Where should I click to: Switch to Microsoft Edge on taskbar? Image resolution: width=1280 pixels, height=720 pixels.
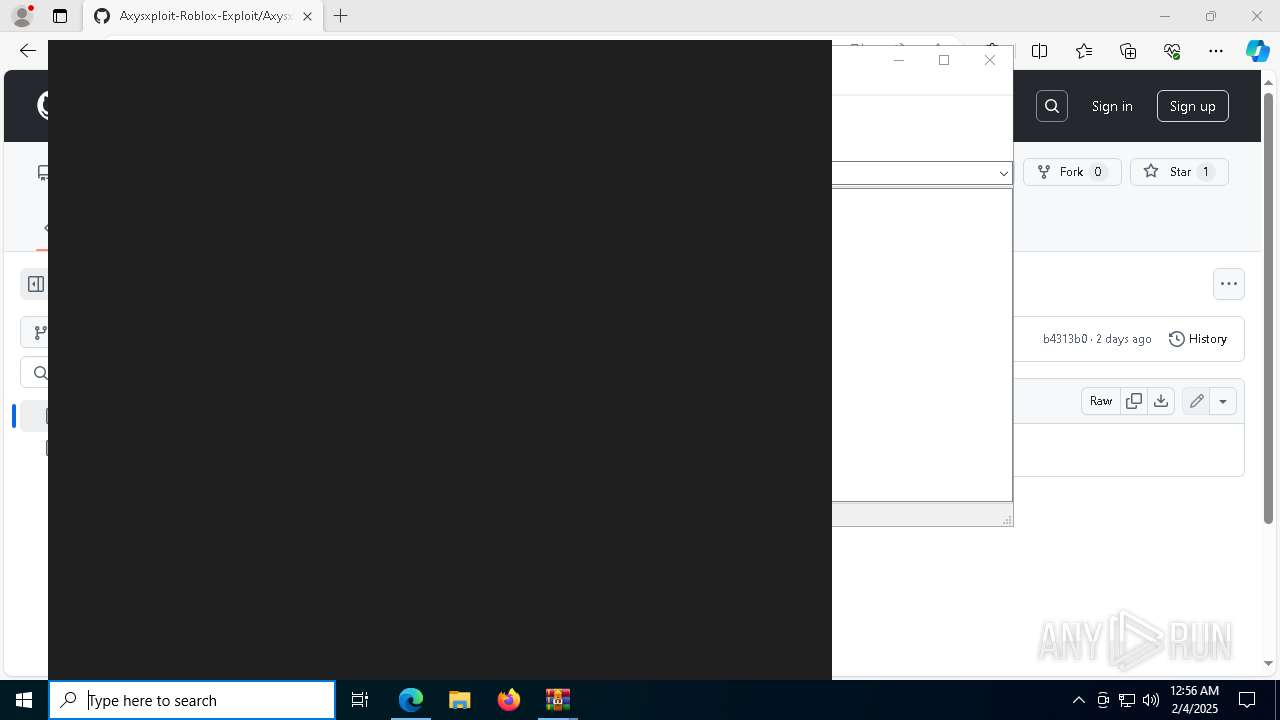tap(411, 700)
